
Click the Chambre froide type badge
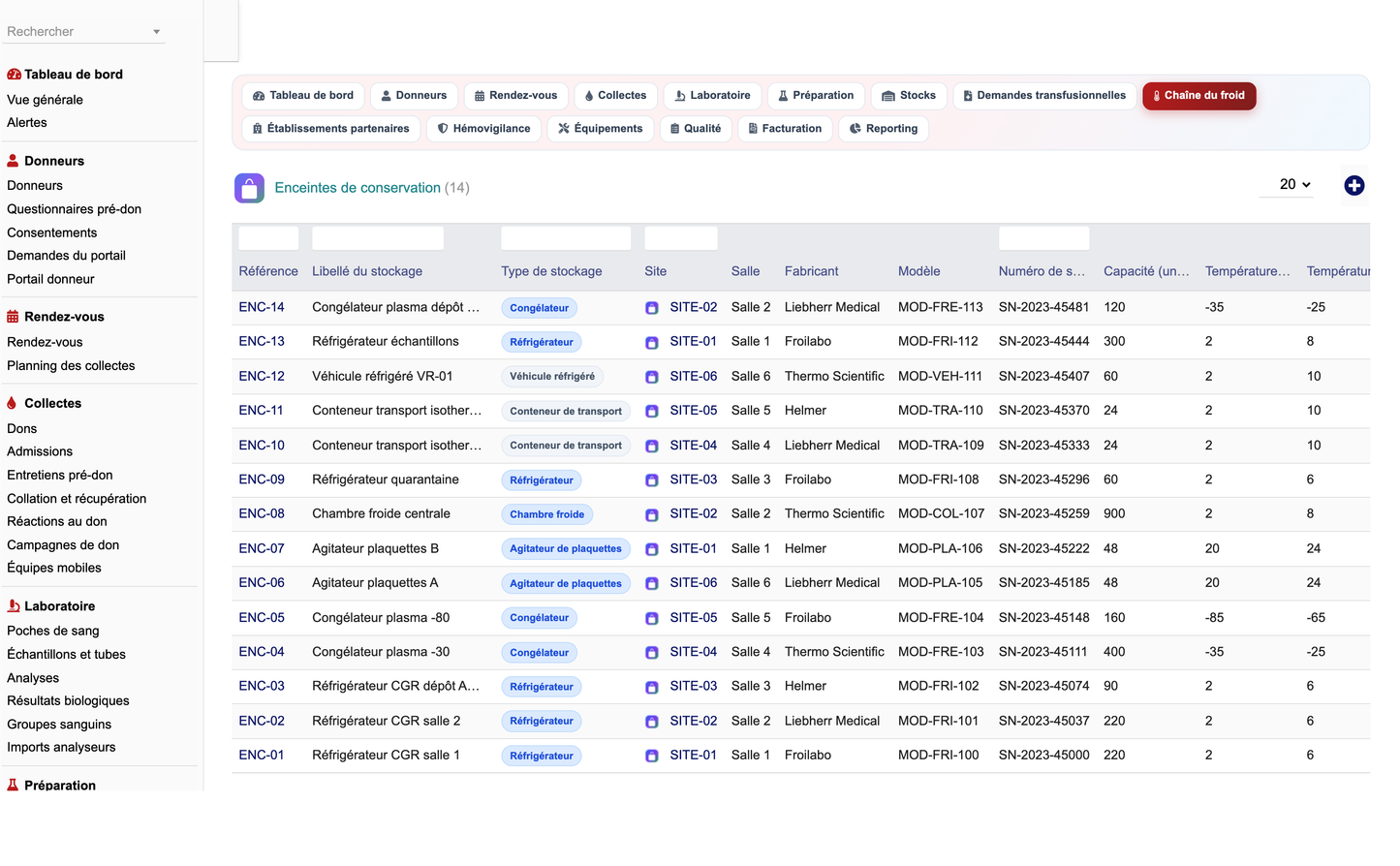click(x=547, y=514)
